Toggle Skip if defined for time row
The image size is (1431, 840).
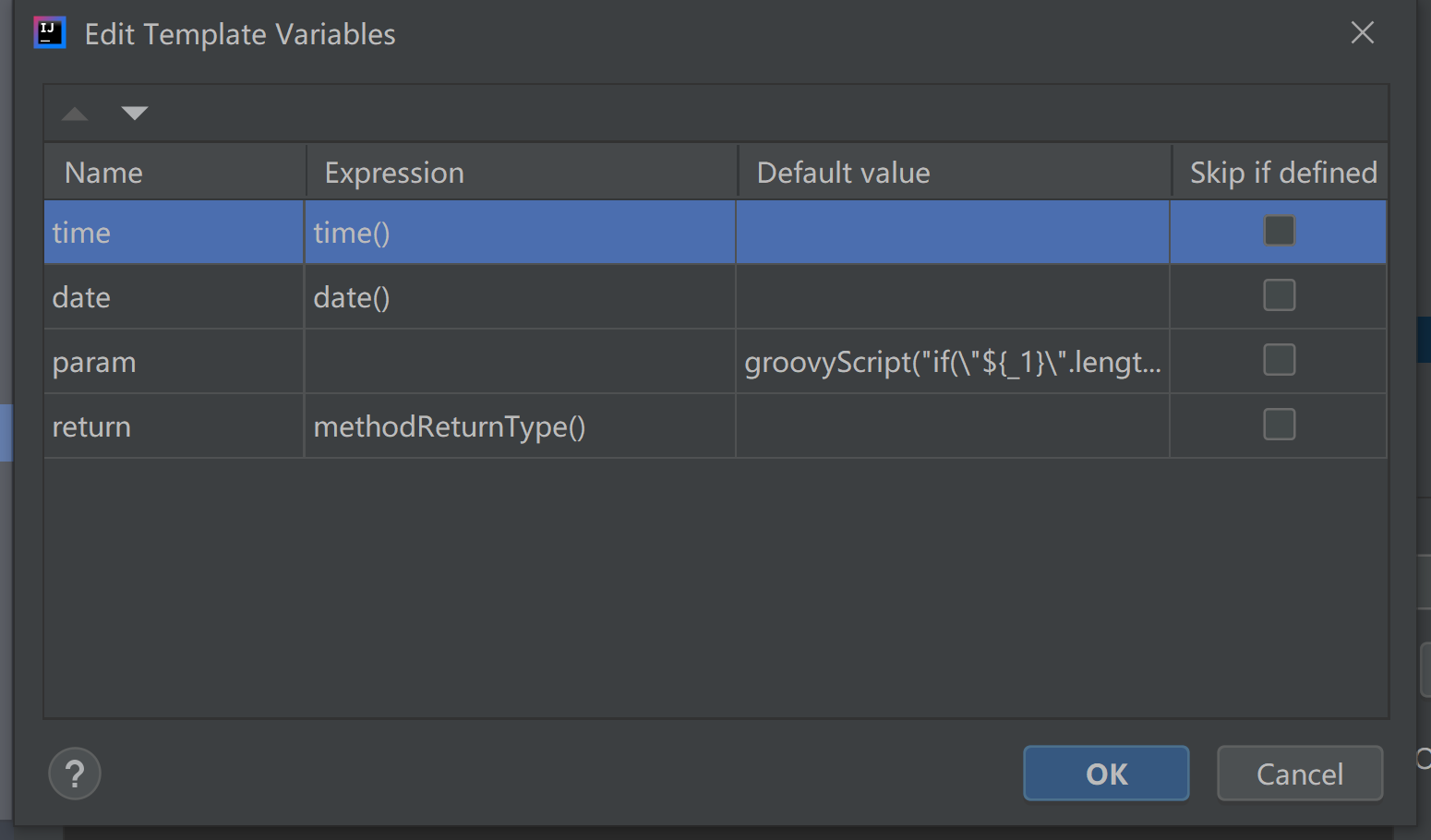[x=1280, y=231]
